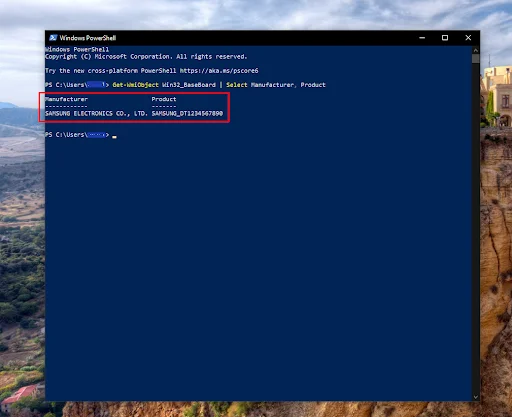Image resolution: width=512 pixels, height=417 pixels.
Task: Click the 'Try the new cross-platform PowerShell' text
Action: (x=110, y=71)
